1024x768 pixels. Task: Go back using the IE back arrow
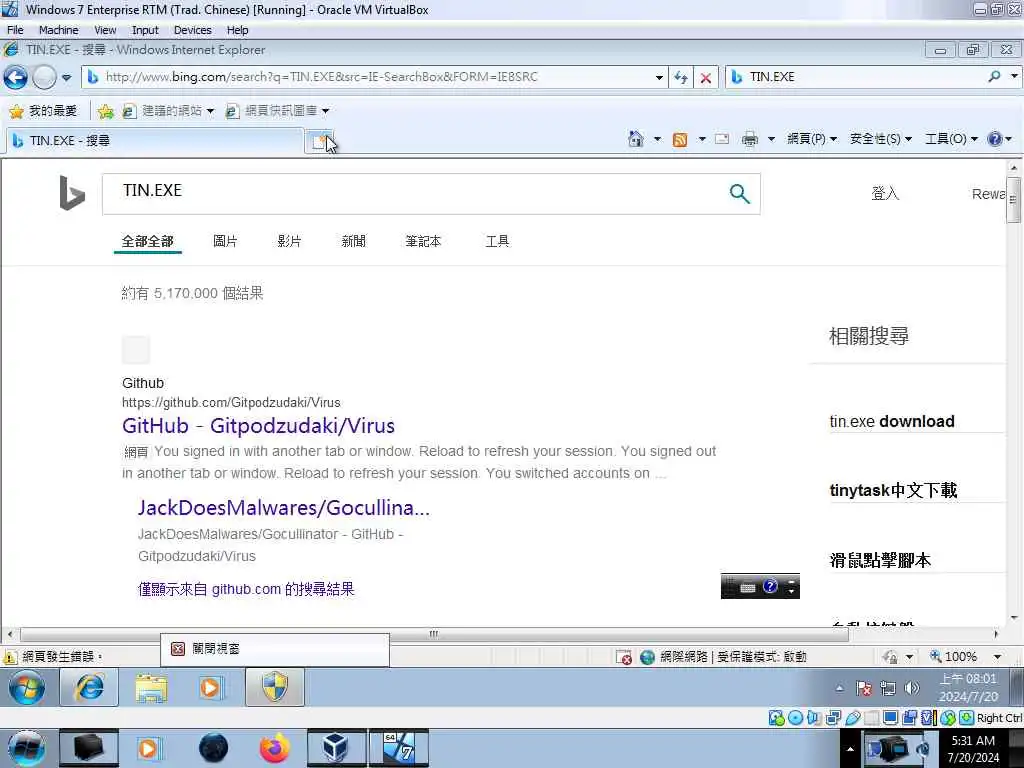coord(15,77)
